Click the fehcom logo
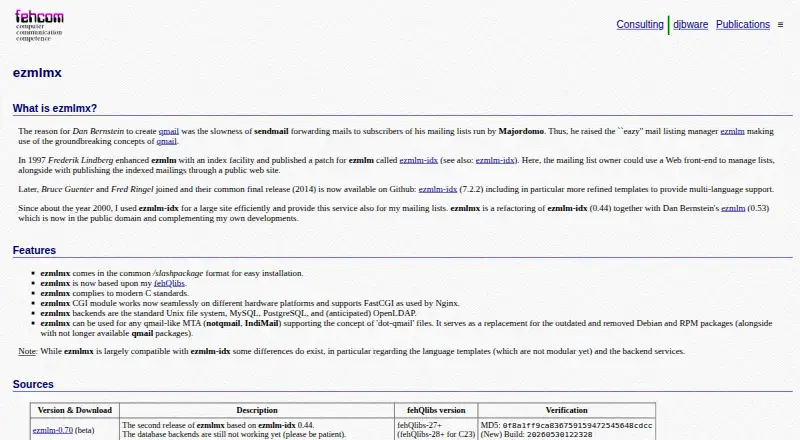The image size is (800, 440). [x=39, y=25]
